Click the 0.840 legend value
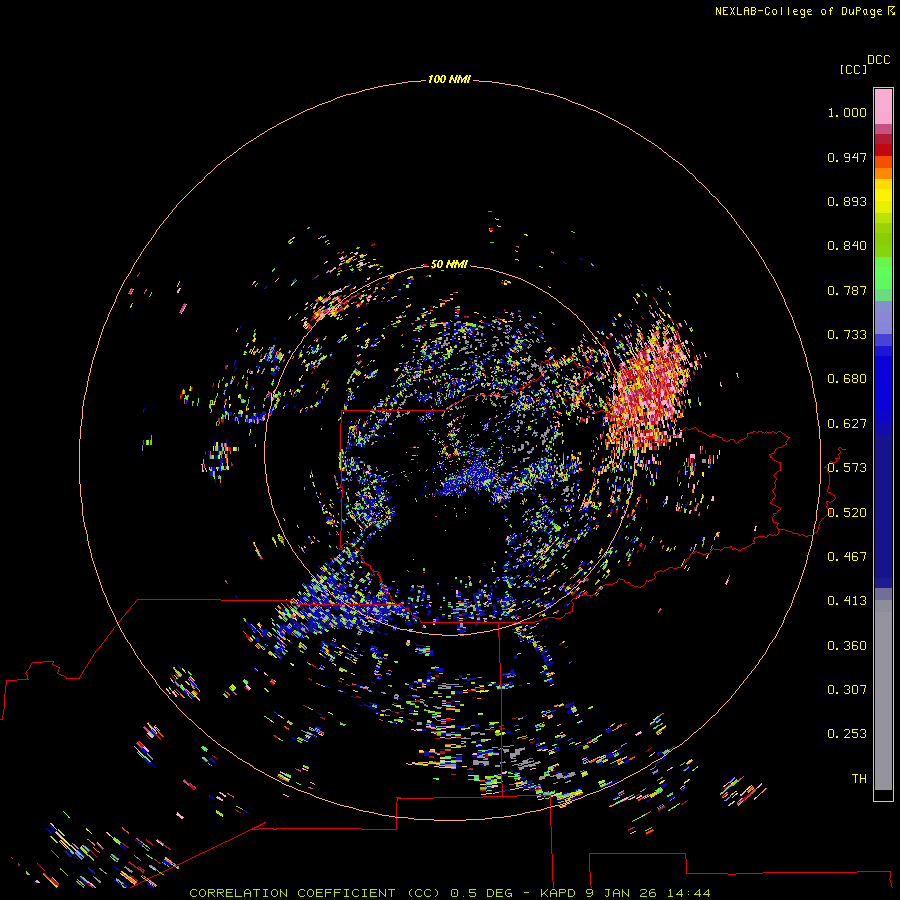The height and width of the screenshot is (900, 900). coord(847,246)
